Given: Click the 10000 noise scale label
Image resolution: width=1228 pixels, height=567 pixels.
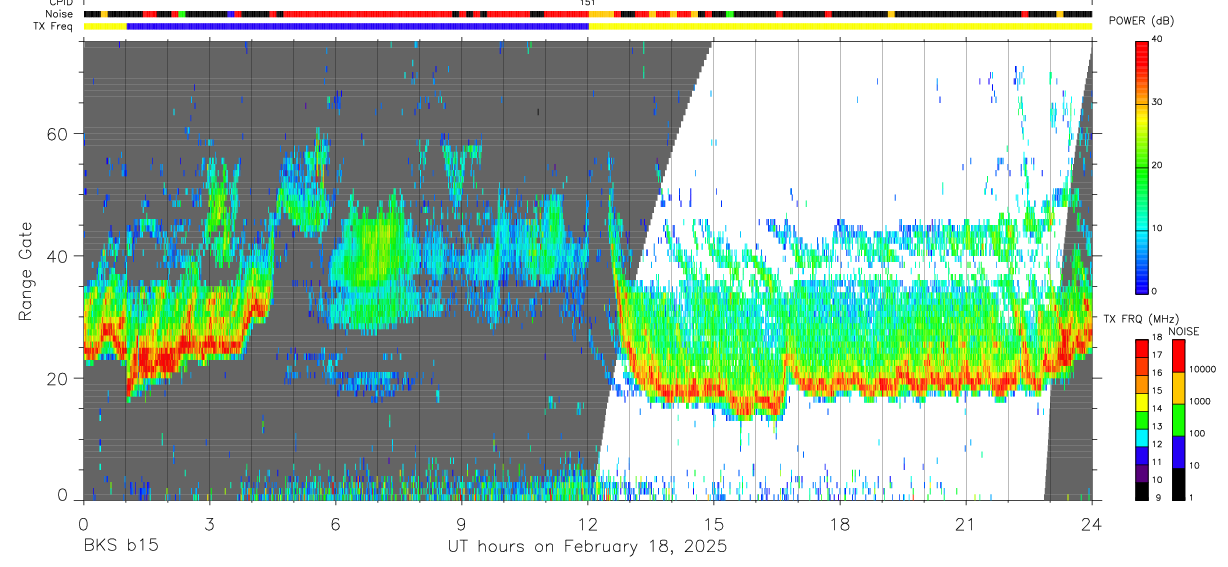Looking at the screenshot, I should pos(1204,369).
